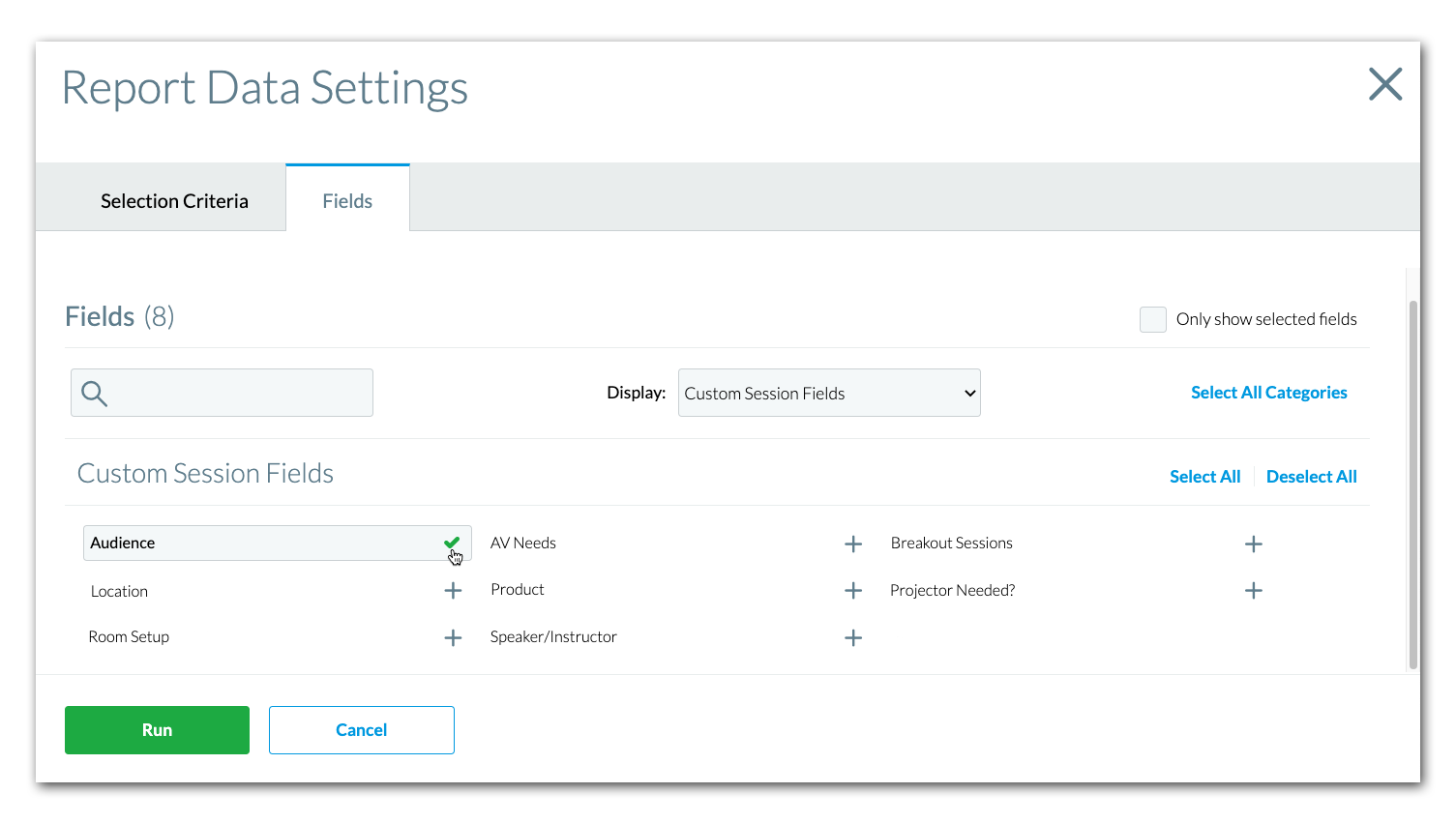Enable the Only show selected fields checkbox

click(x=1152, y=319)
